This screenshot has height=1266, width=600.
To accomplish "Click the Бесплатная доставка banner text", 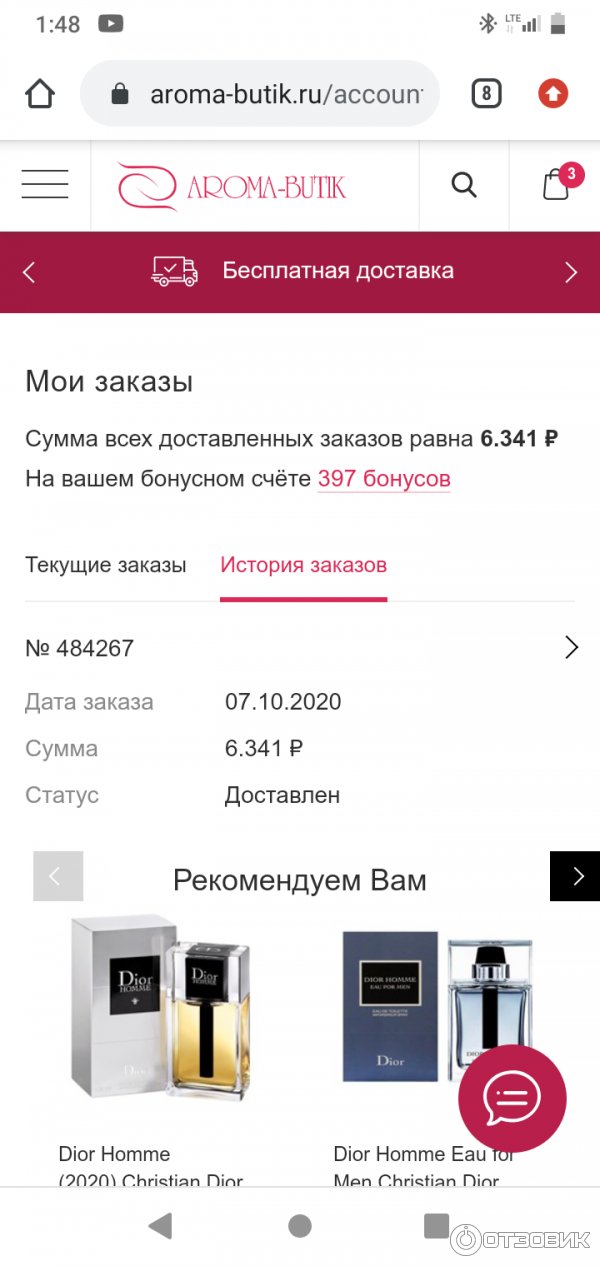I will [338, 271].
